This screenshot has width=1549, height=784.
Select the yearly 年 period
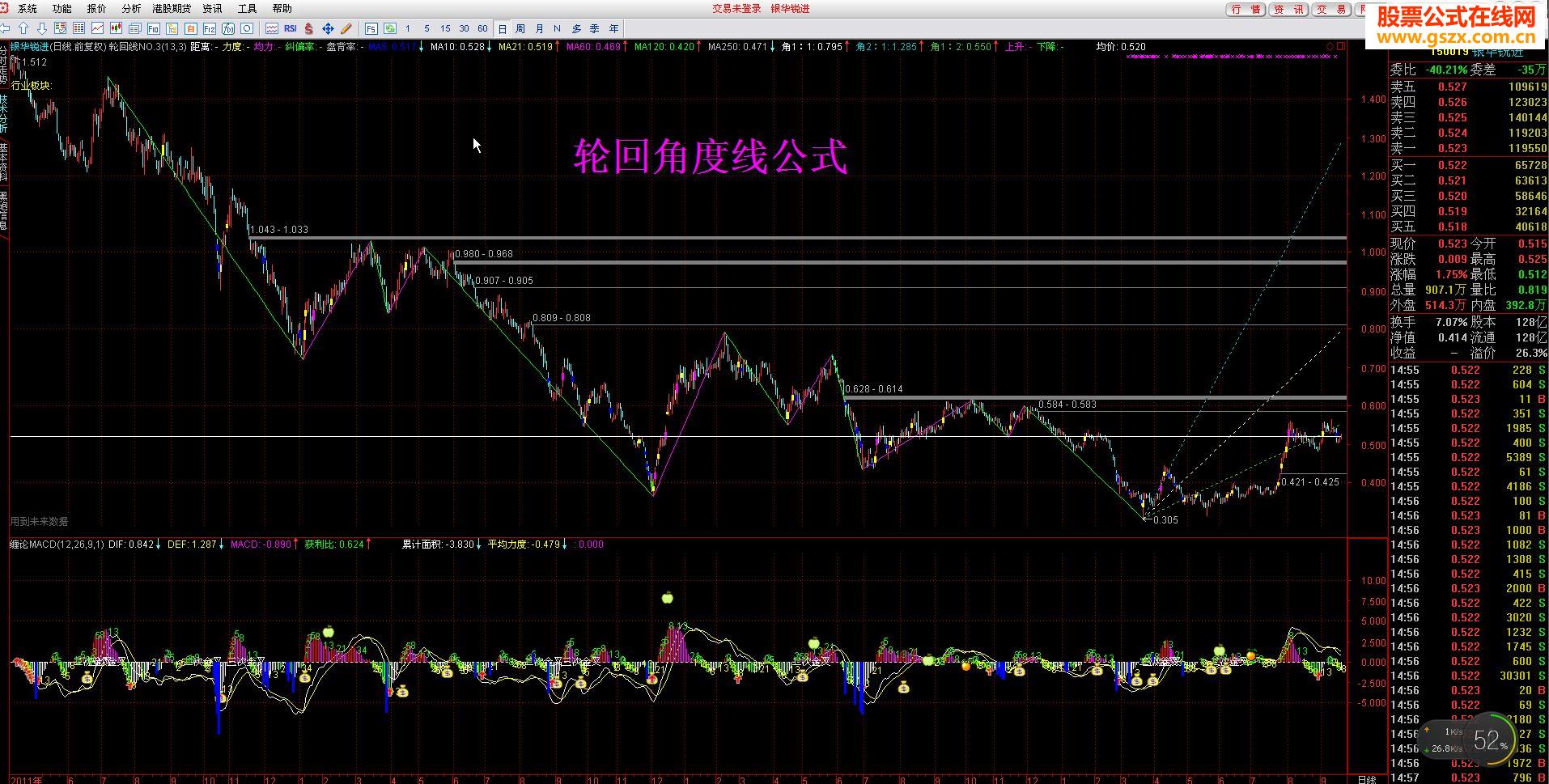point(613,28)
